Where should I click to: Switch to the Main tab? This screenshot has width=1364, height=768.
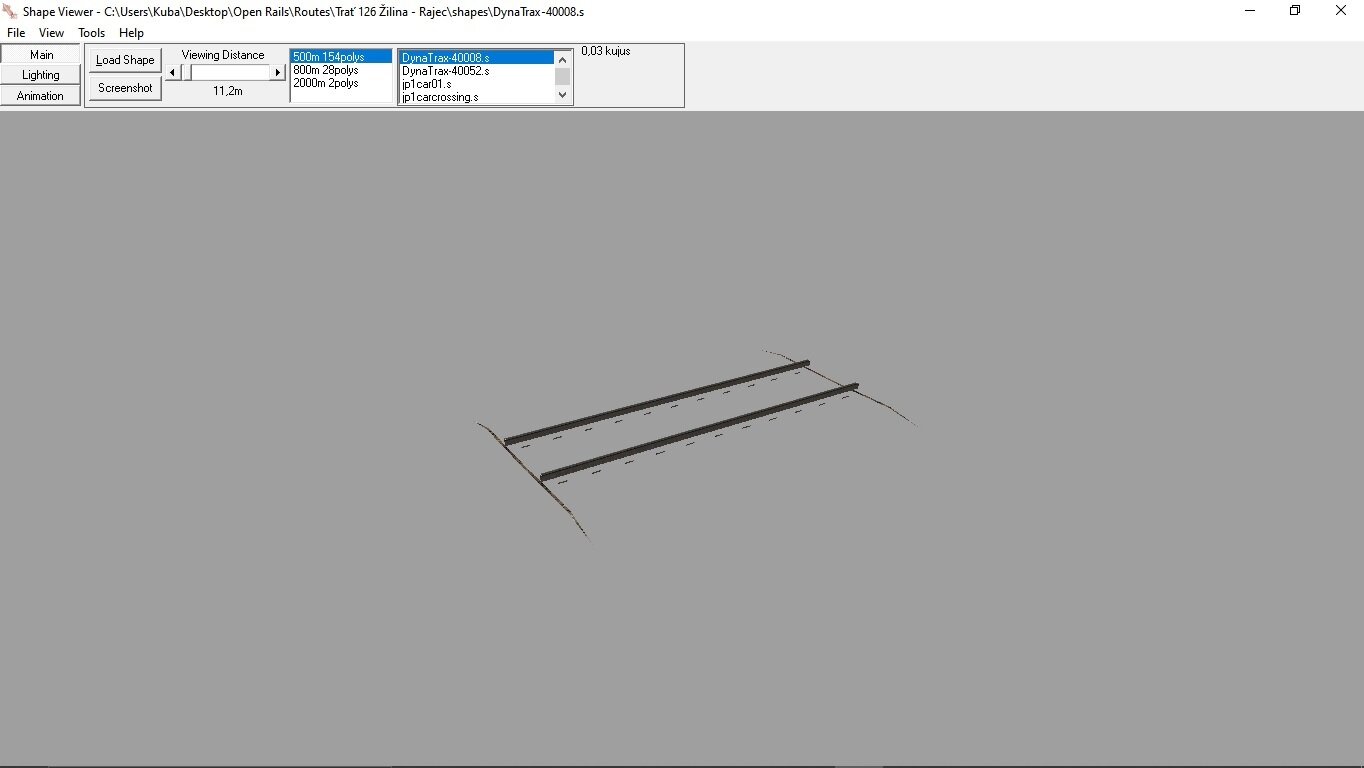[x=41, y=54]
